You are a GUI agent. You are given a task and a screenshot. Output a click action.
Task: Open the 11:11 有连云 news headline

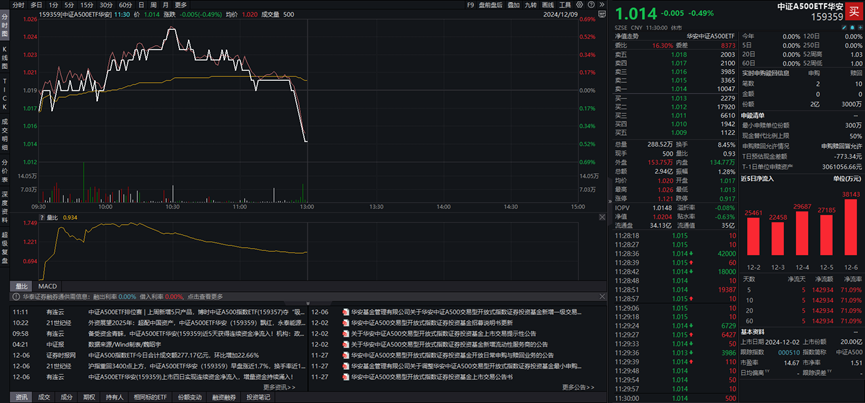[x=196, y=312]
